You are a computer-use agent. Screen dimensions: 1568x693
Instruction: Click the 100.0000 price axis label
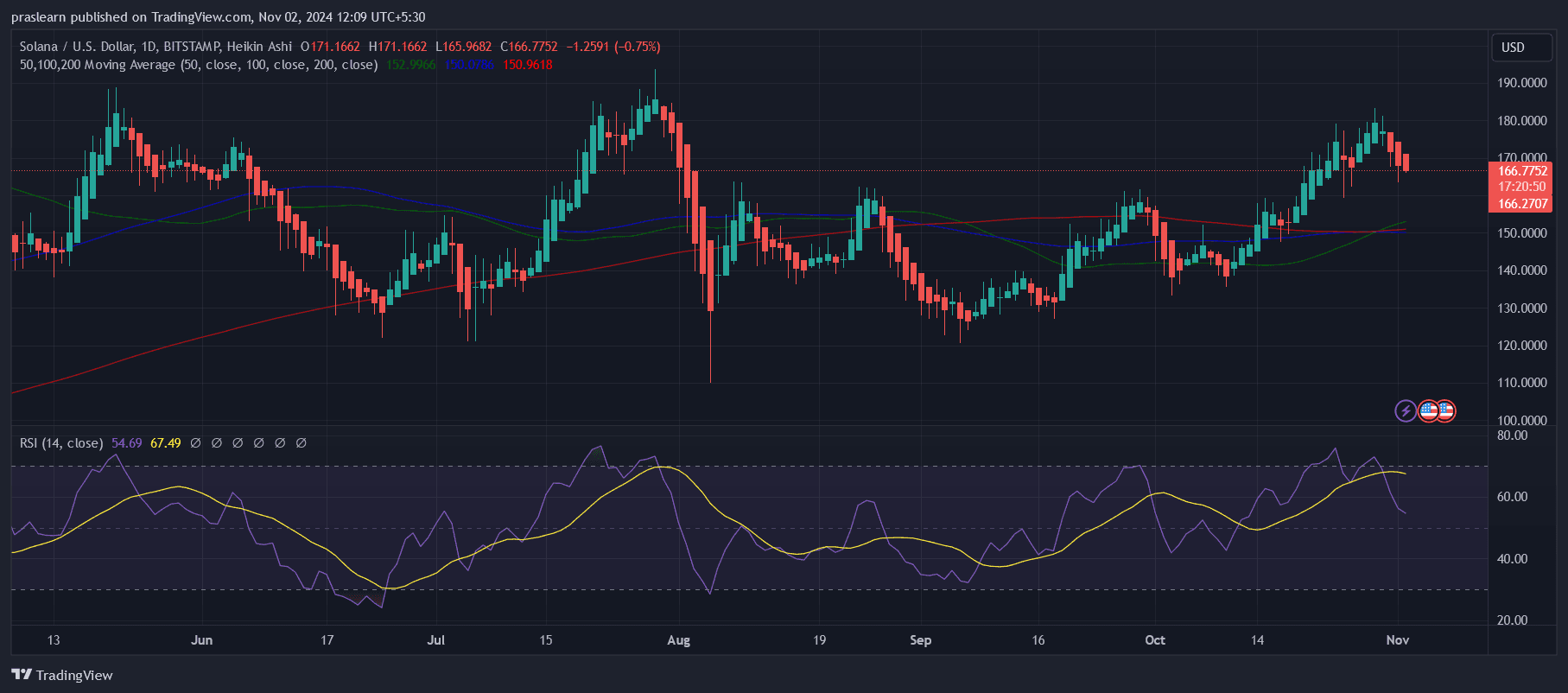[1522, 421]
